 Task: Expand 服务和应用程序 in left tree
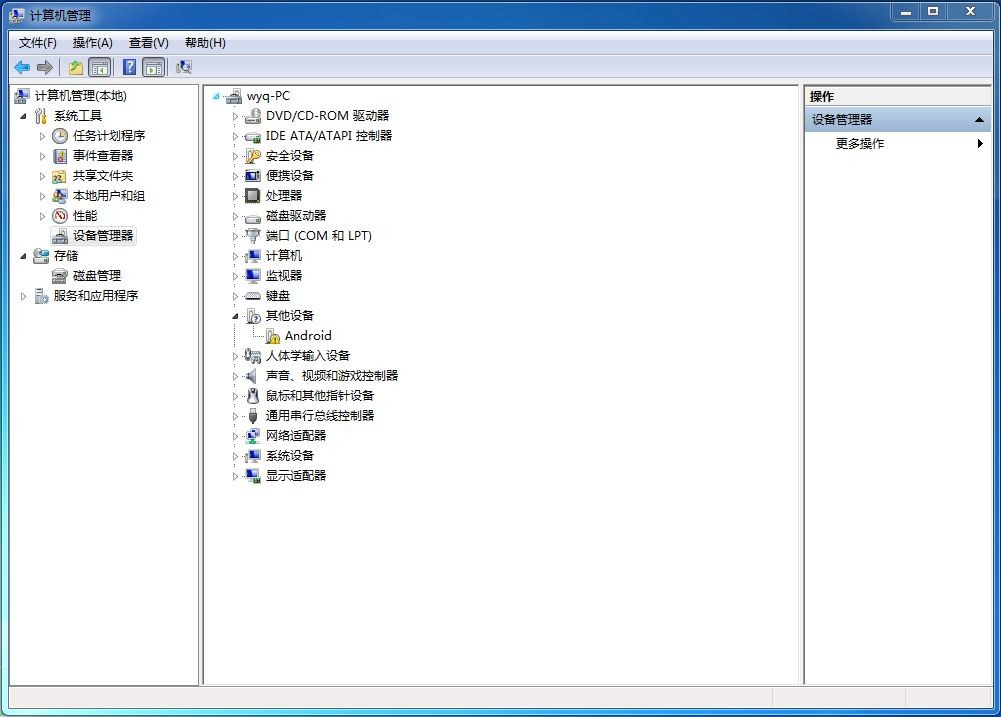(24, 297)
